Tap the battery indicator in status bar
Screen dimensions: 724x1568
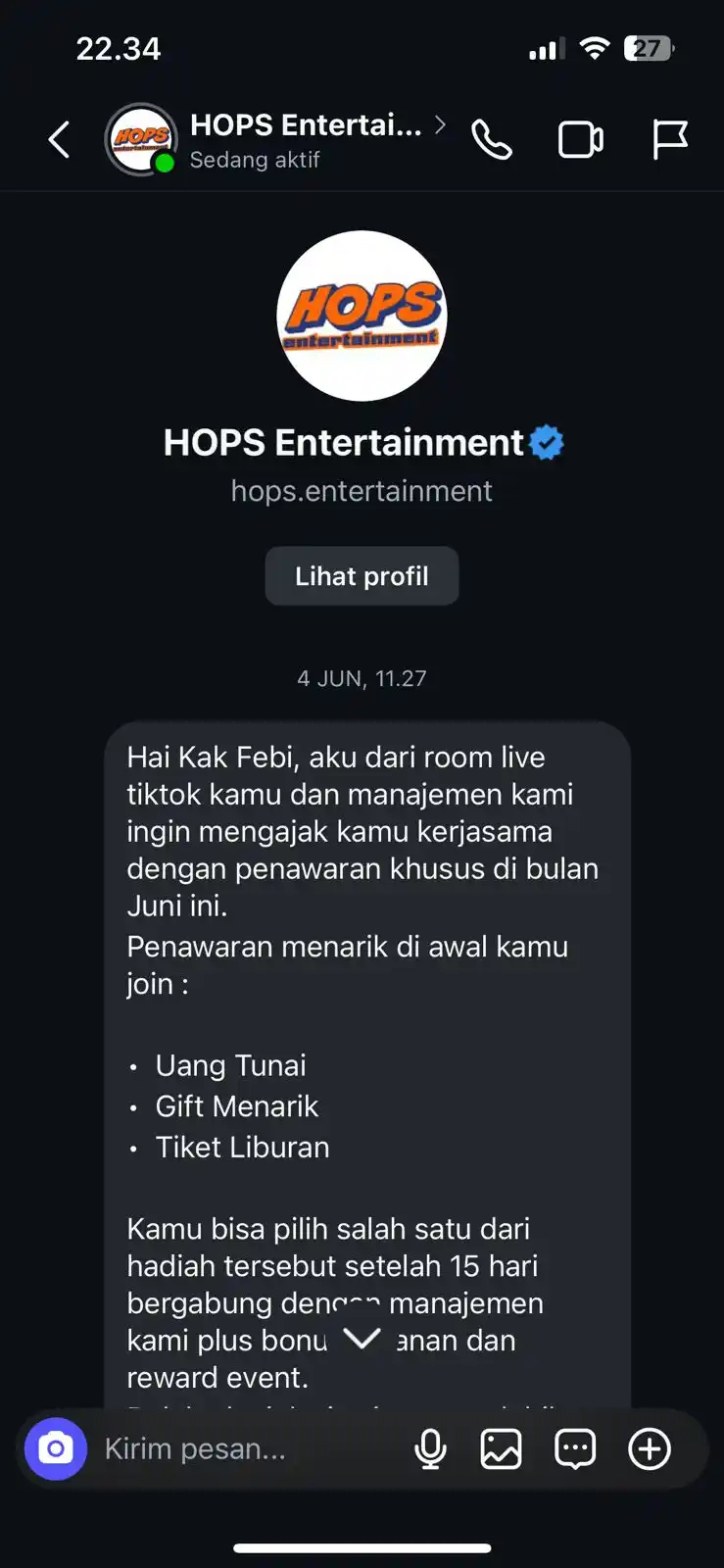click(650, 48)
